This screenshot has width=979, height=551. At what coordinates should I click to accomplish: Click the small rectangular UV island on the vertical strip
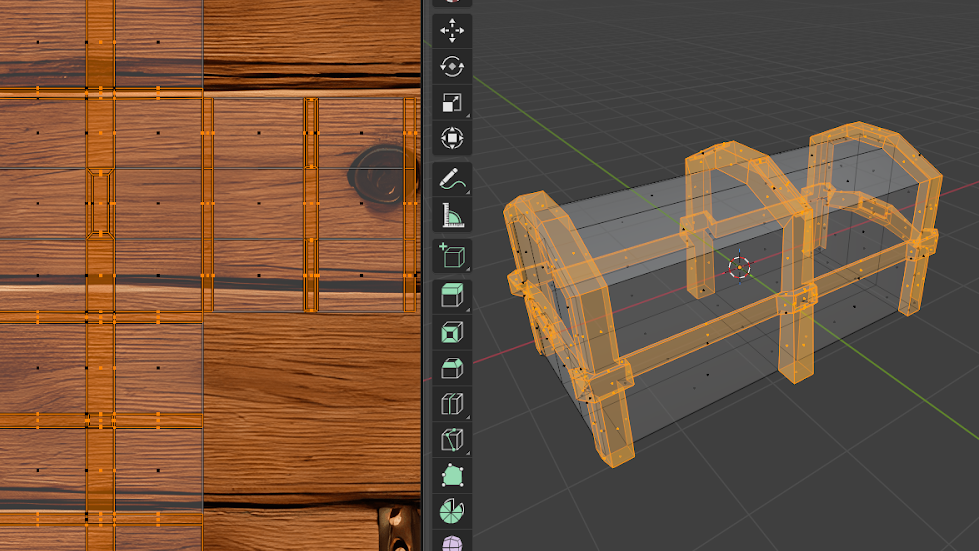click(x=100, y=203)
